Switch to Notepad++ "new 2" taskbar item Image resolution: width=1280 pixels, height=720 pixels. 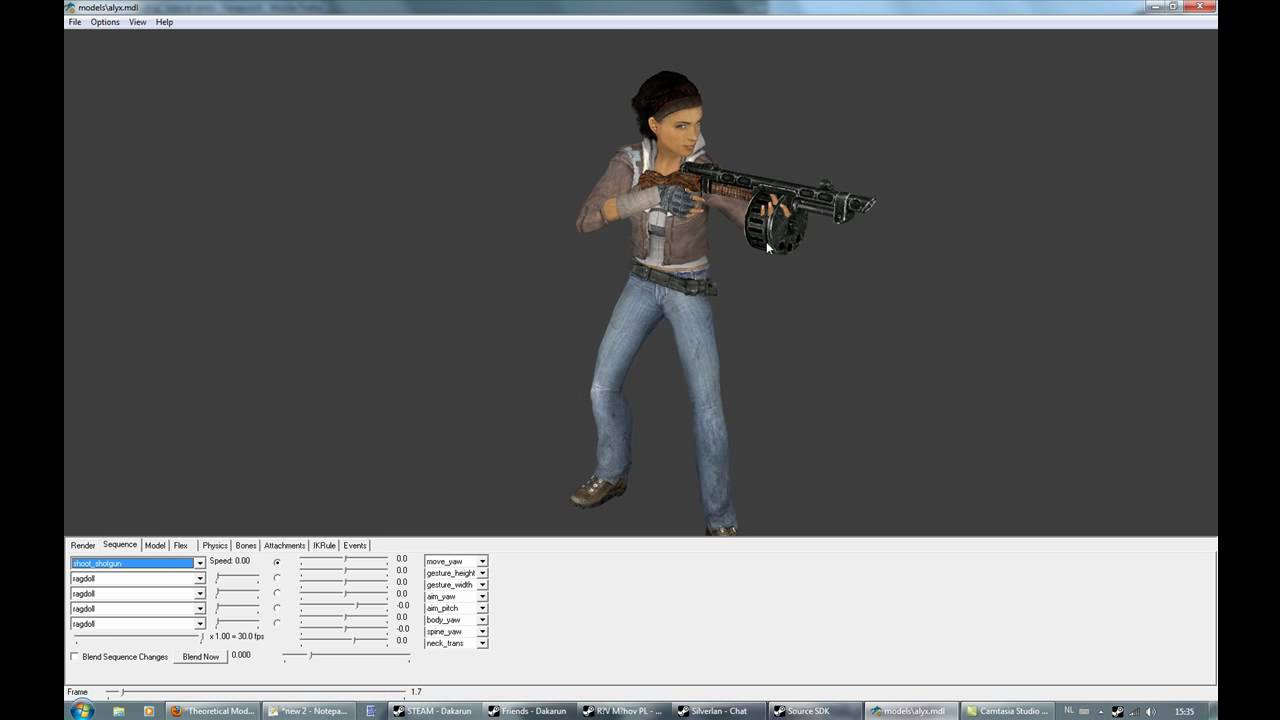pos(310,711)
